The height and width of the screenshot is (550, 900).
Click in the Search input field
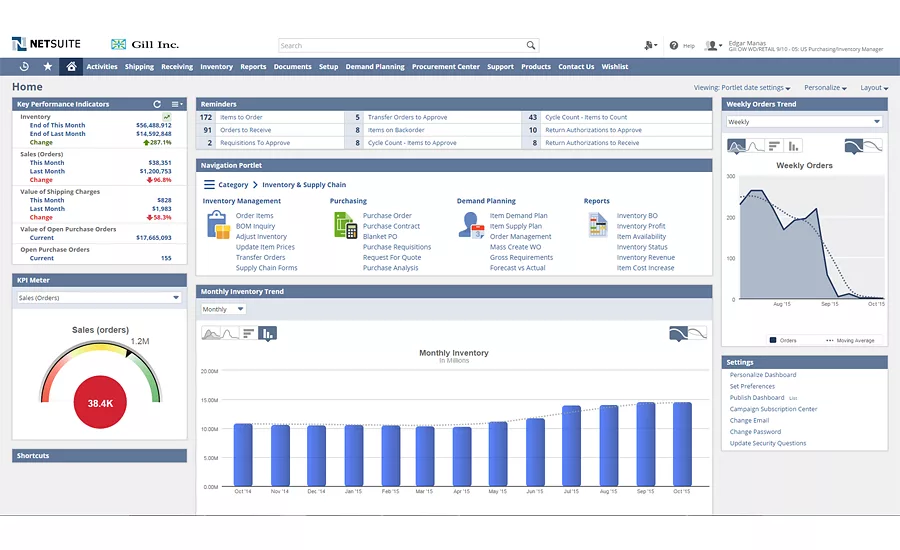coord(402,45)
